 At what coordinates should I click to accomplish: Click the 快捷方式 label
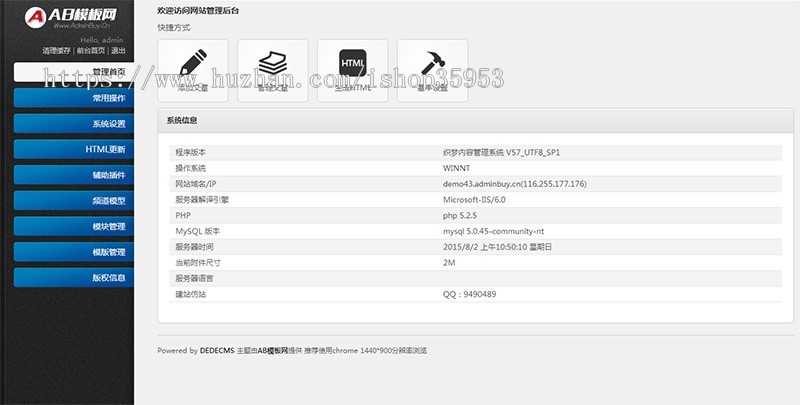pos(173,28)
